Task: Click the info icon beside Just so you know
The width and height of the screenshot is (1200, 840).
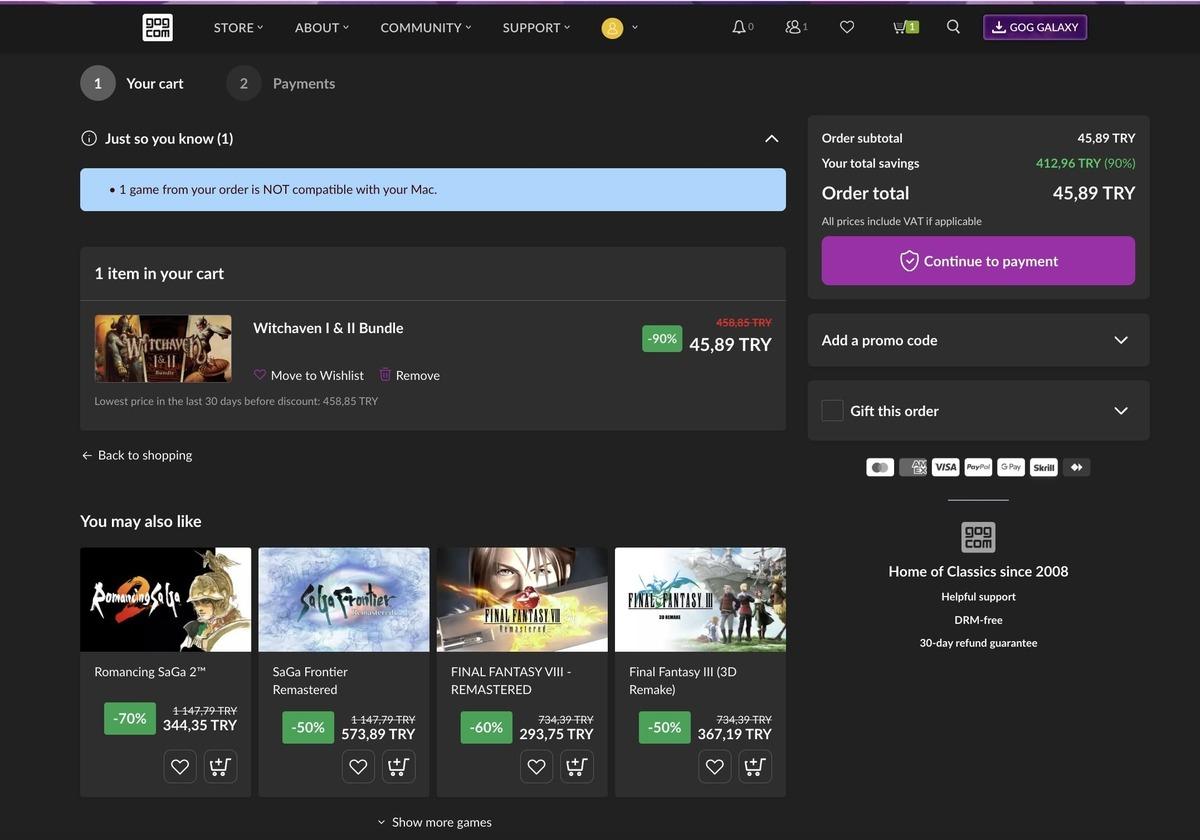Action: coord(89,138)
